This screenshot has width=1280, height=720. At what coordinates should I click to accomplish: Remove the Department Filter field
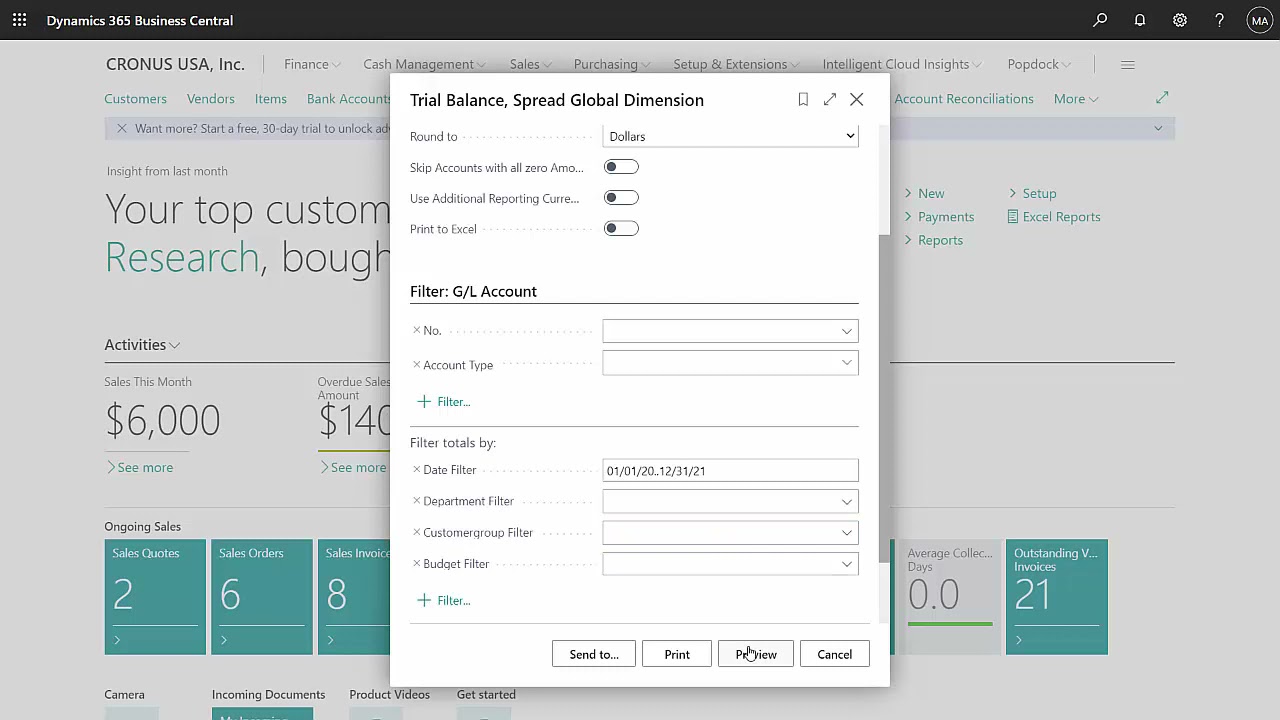(417, 500)
